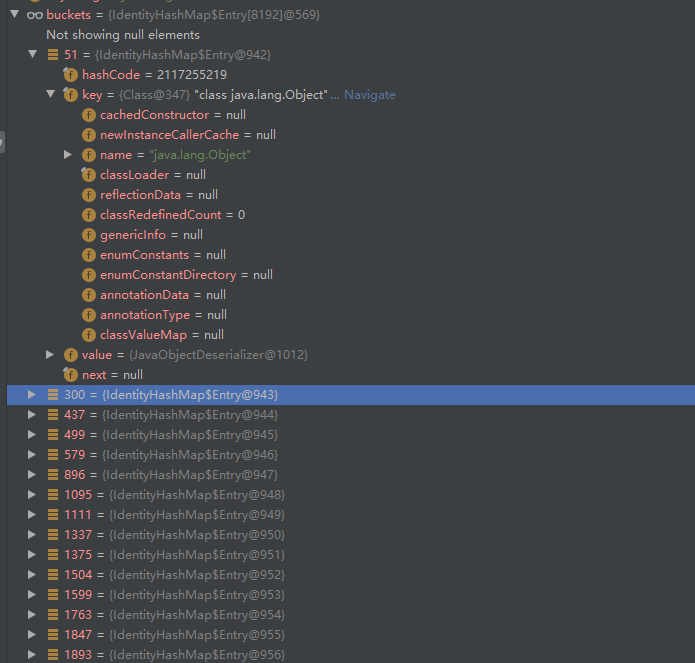
Task: Select the 'Not showing null elements' message
Action: [x=123, y=35]
